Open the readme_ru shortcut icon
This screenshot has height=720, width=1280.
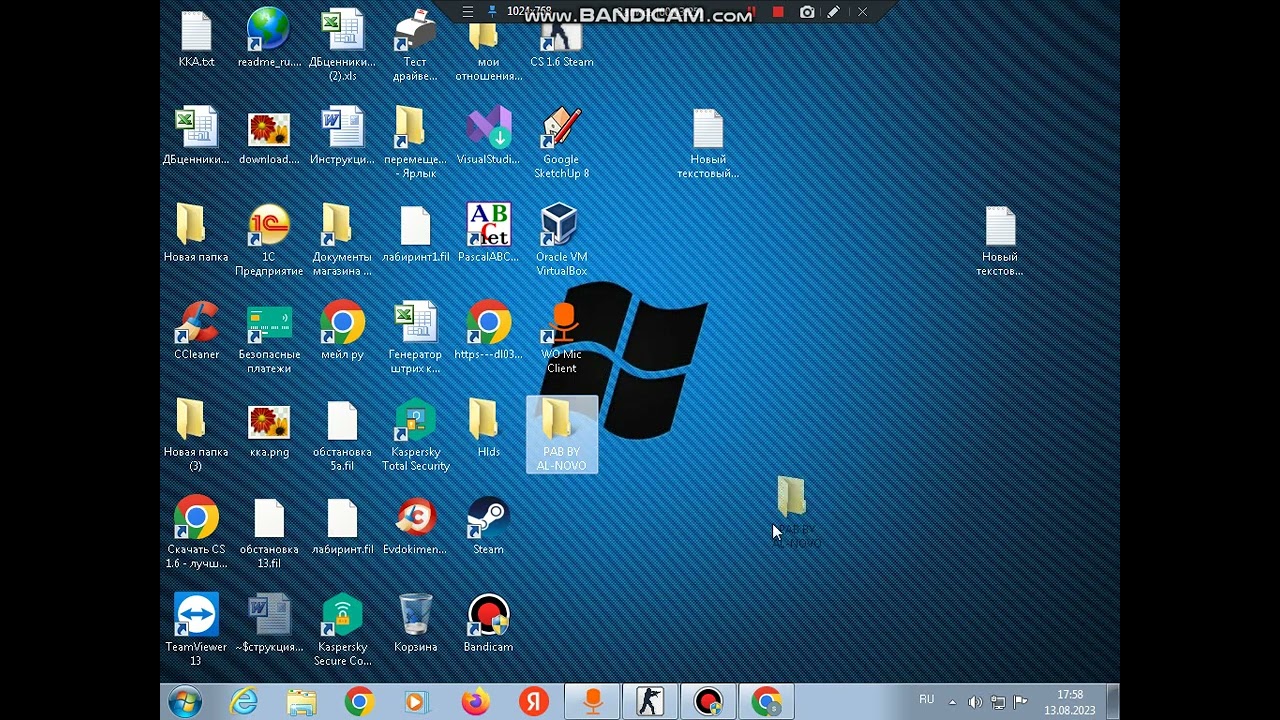pyautogui.click(x=269, y=40)
